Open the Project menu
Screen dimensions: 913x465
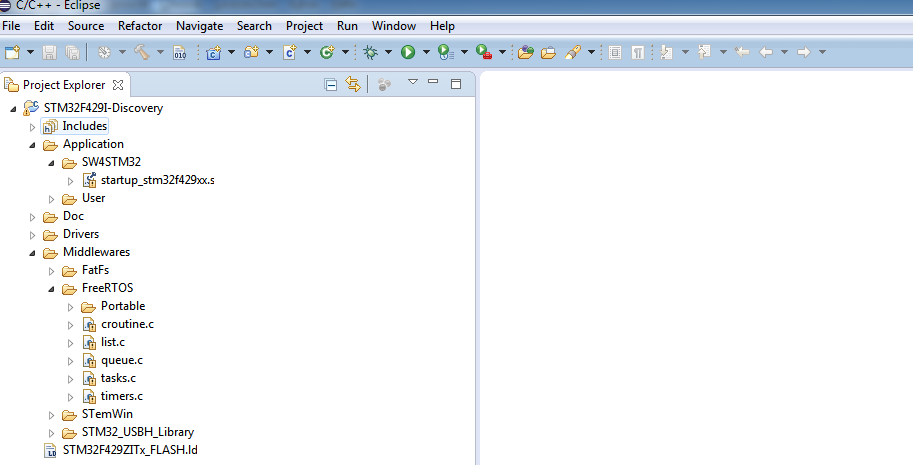click(x=304, y=25)
